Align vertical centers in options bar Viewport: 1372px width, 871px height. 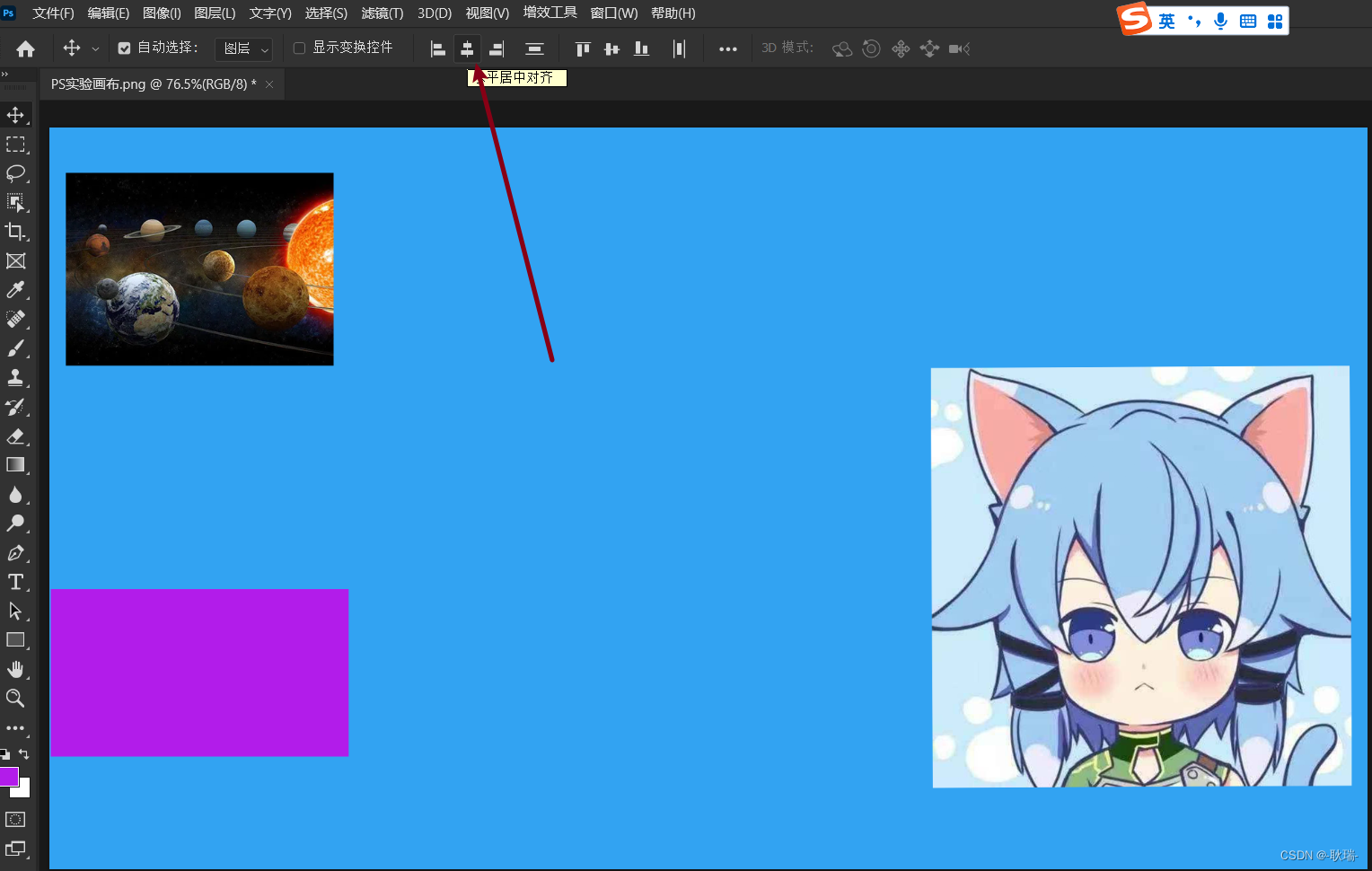click(x=612, y=48)
